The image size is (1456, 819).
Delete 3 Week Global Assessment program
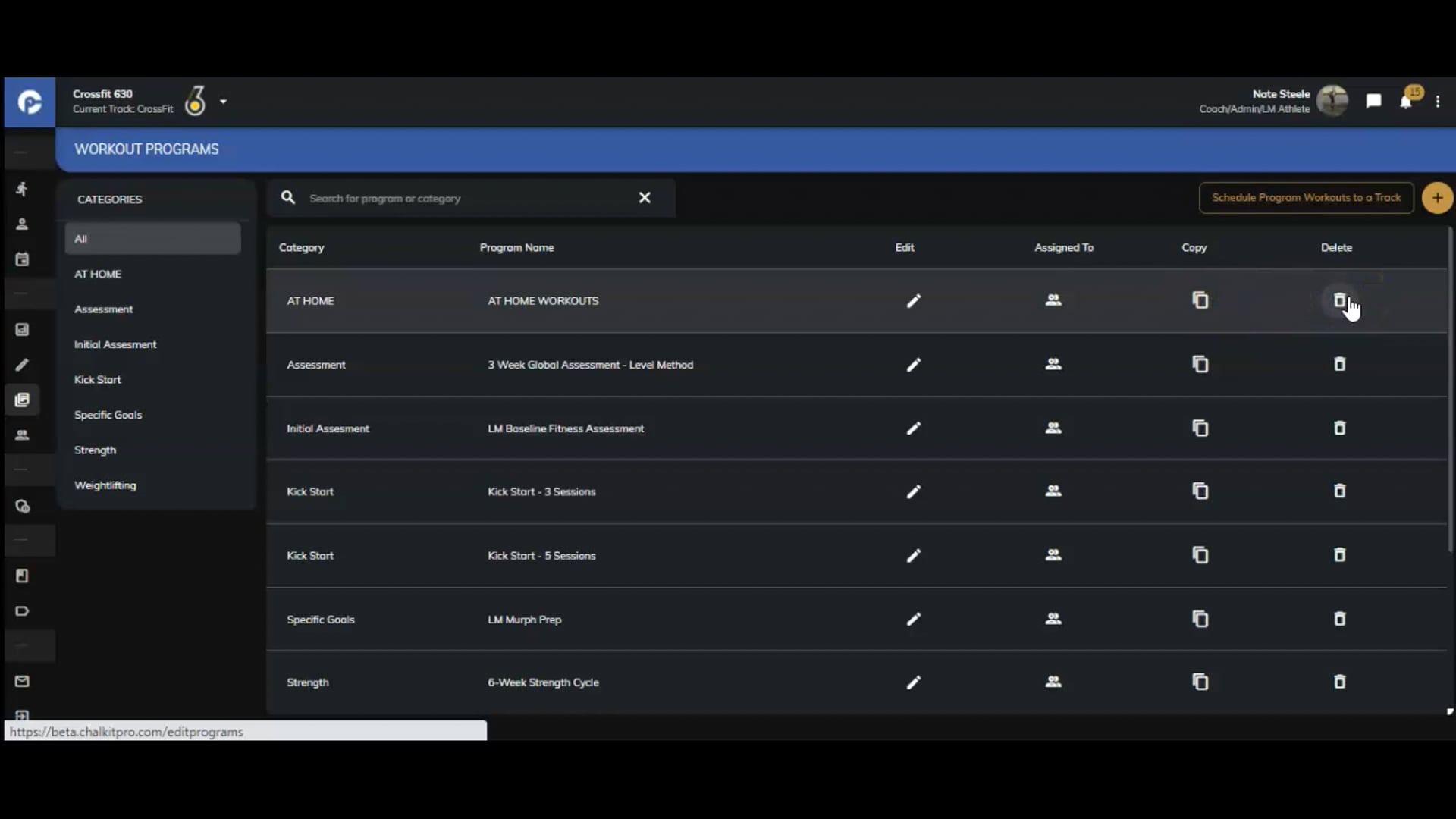tap(1340, 364)
